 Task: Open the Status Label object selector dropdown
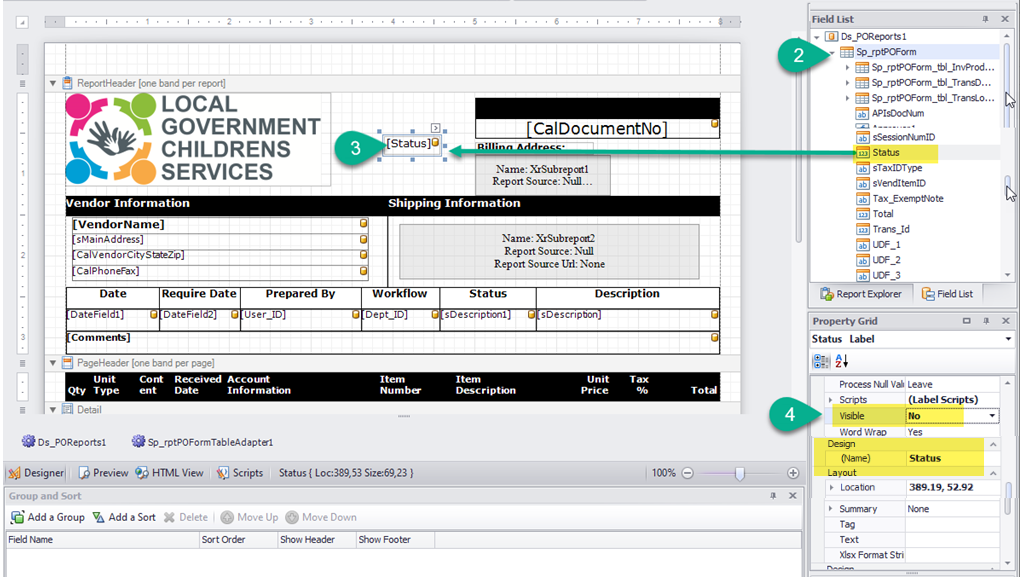click(1005, 339)
